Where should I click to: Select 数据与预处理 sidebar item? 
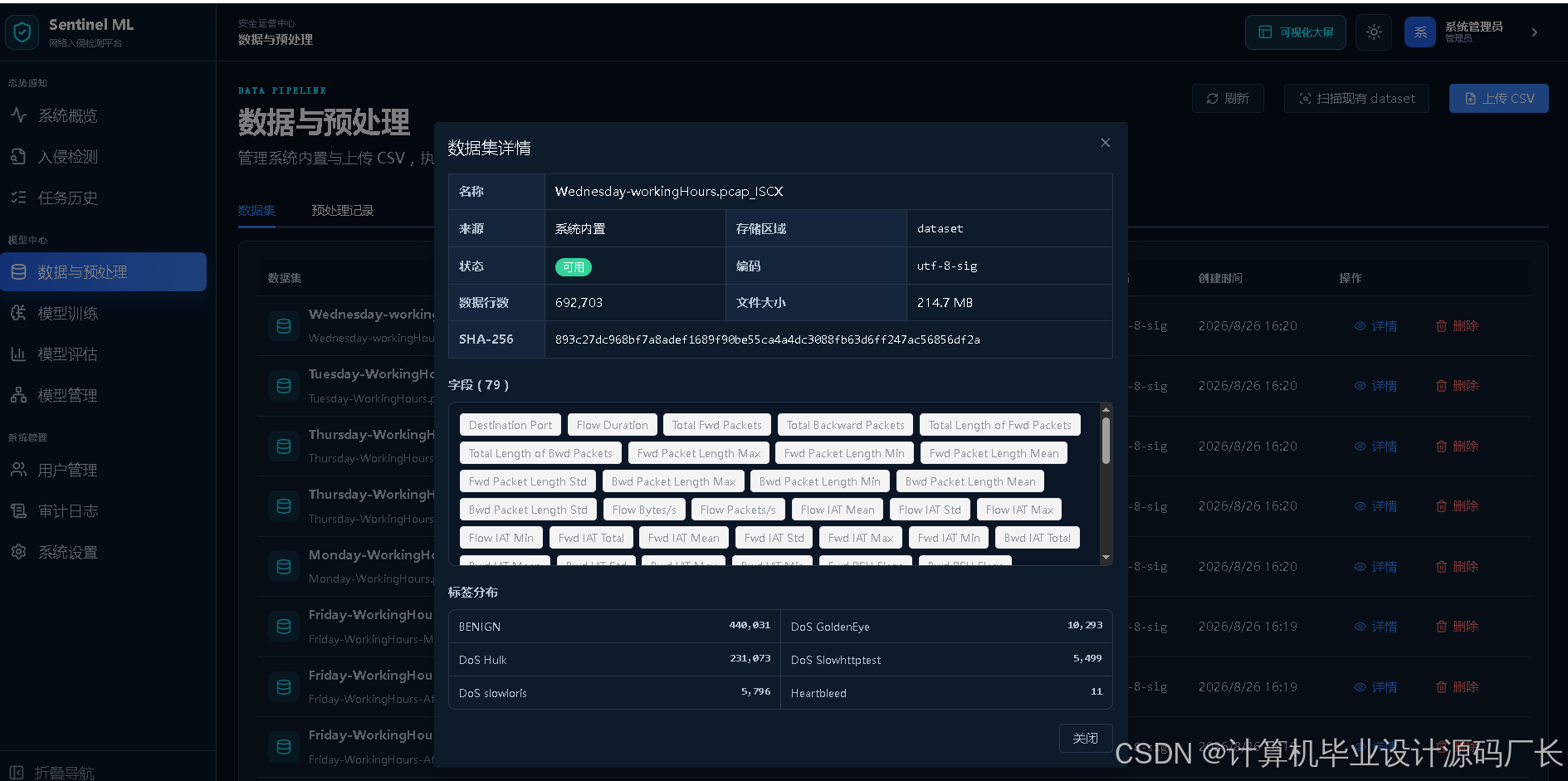103,272
